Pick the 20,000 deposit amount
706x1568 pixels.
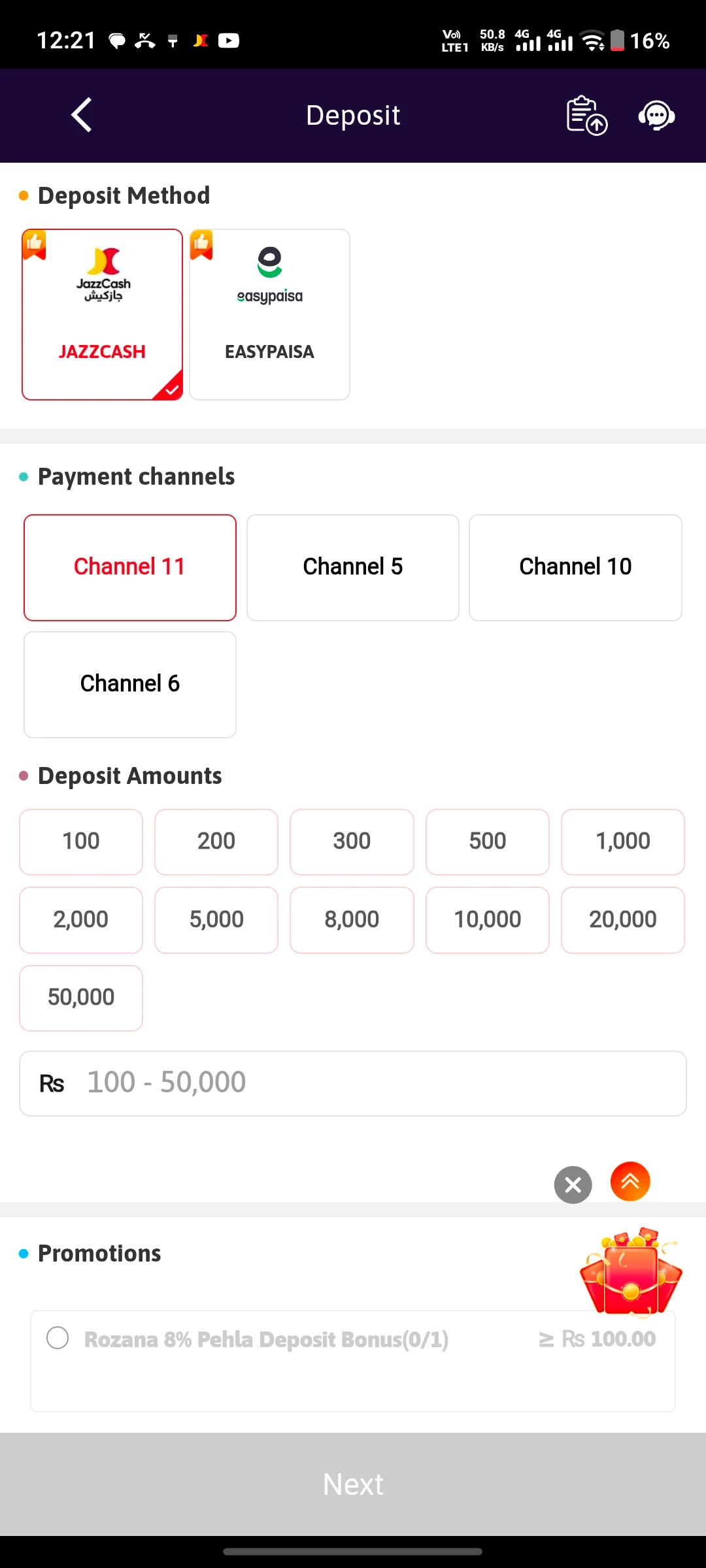point(623,920)
